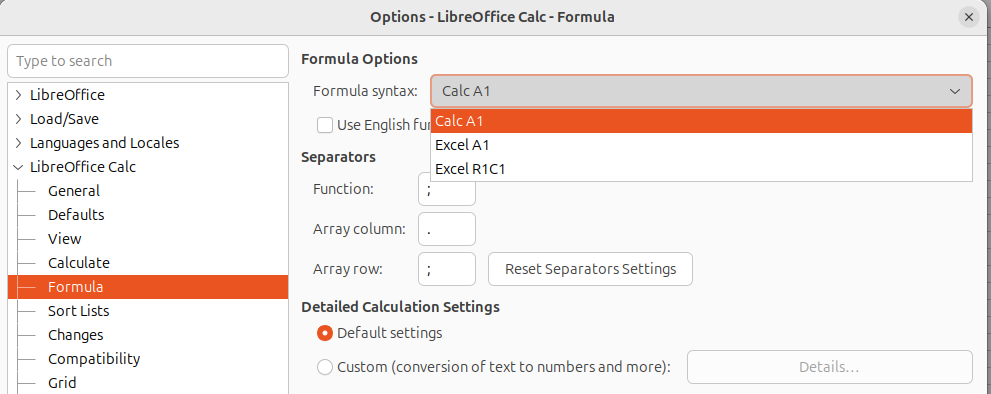Choose Excel A1 from syntax list
991x394 pixels.
click(701, 145)
